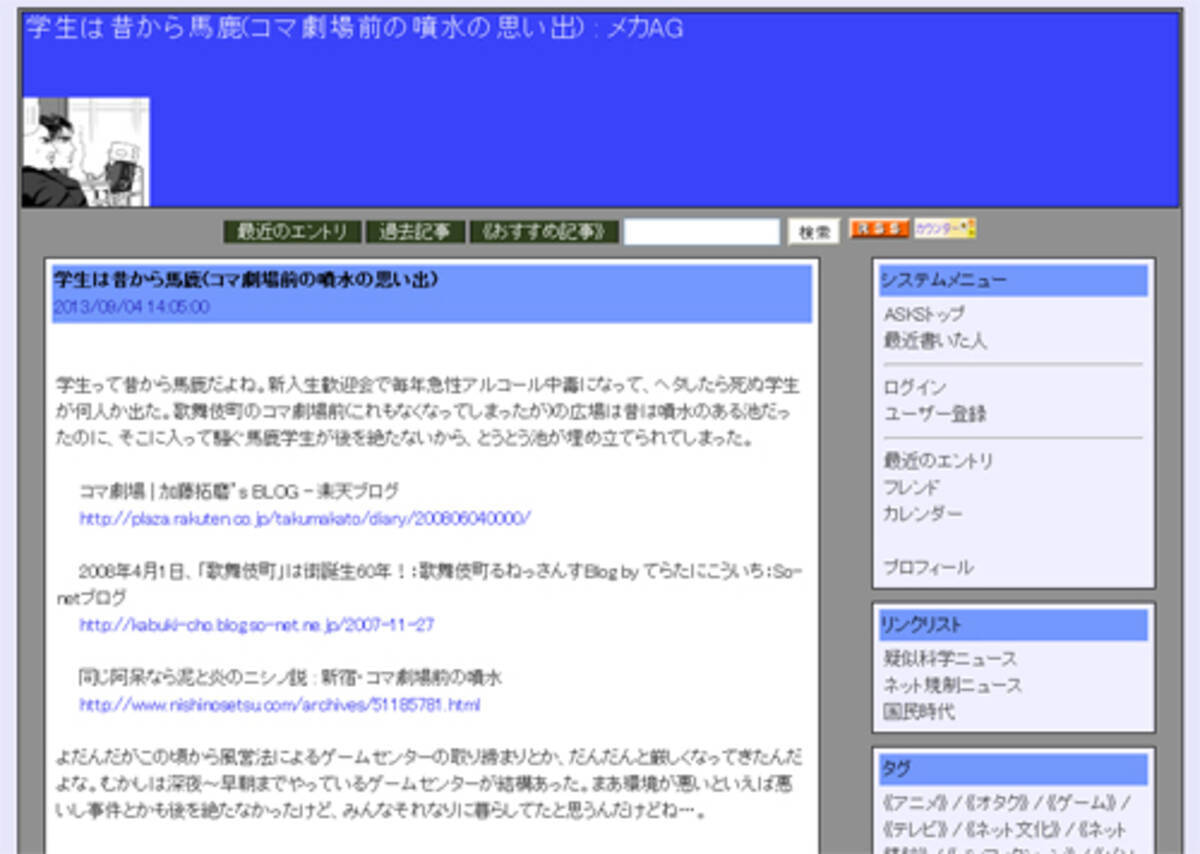
Task: Click the yellow counter badge icon
Action: 944,229
